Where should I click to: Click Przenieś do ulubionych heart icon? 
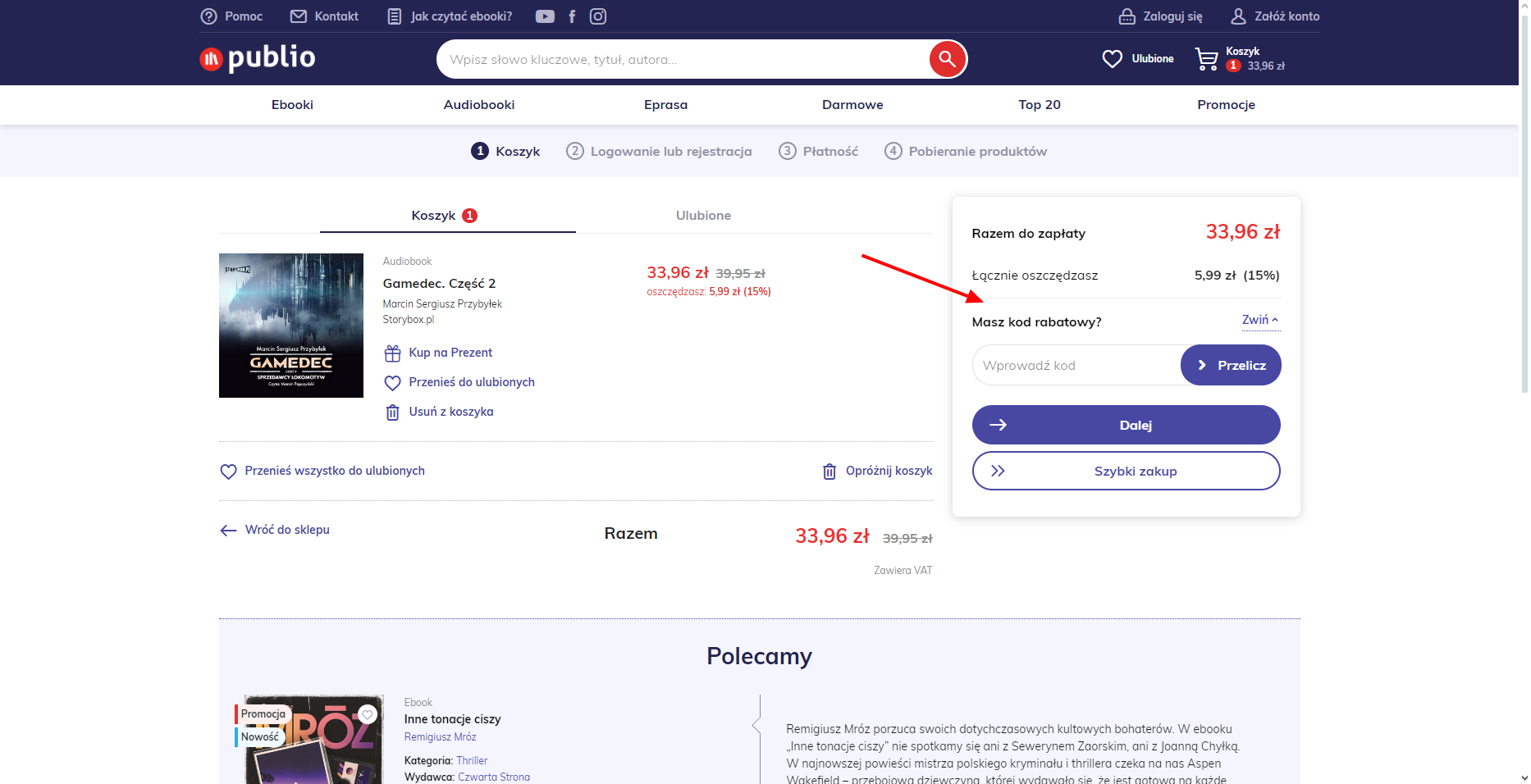393,383
